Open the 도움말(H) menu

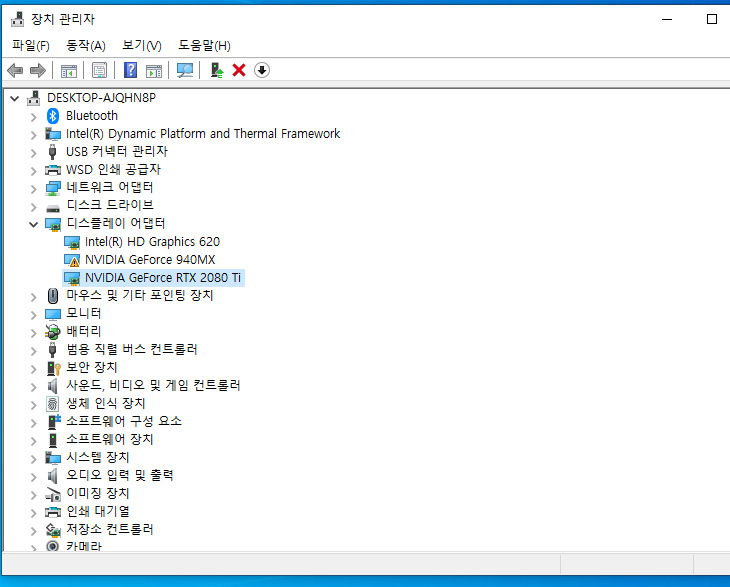[x=204, y=45]
